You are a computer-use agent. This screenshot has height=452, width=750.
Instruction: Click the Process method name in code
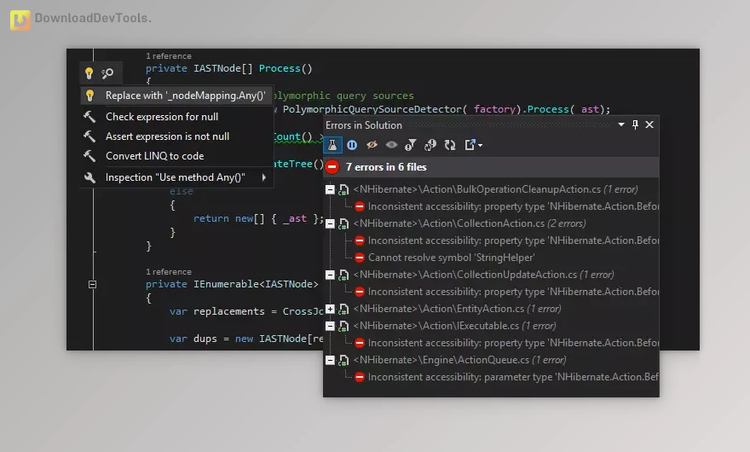tap(280, 68)
